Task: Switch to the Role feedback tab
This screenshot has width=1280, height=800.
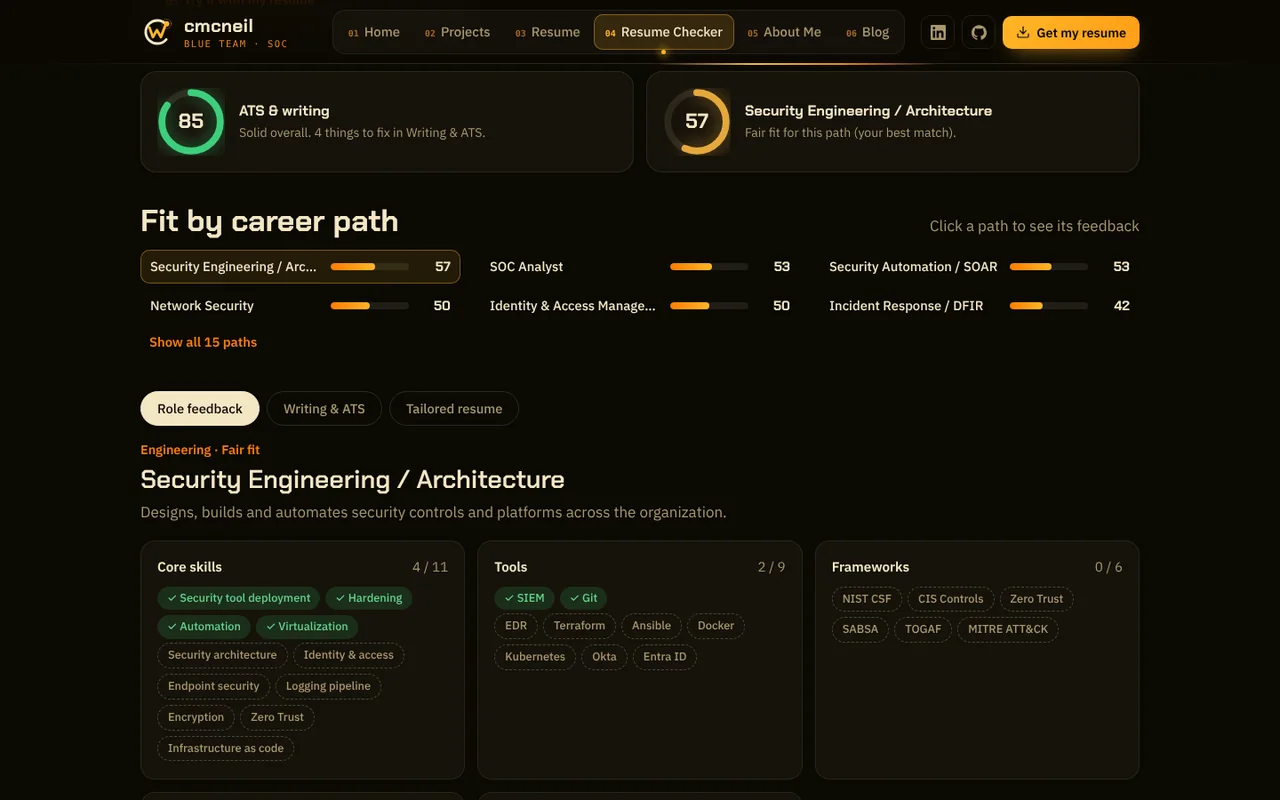Action: 200,408
